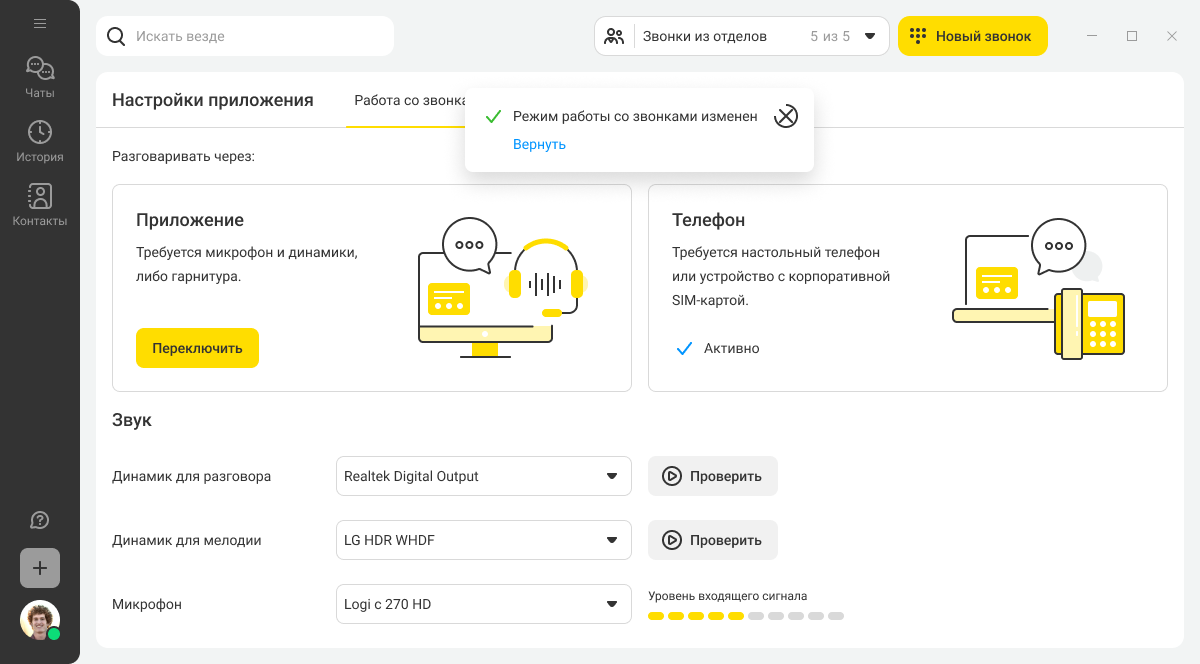
Task: Click the help question mark icon
Action: (x=40, y=520)
